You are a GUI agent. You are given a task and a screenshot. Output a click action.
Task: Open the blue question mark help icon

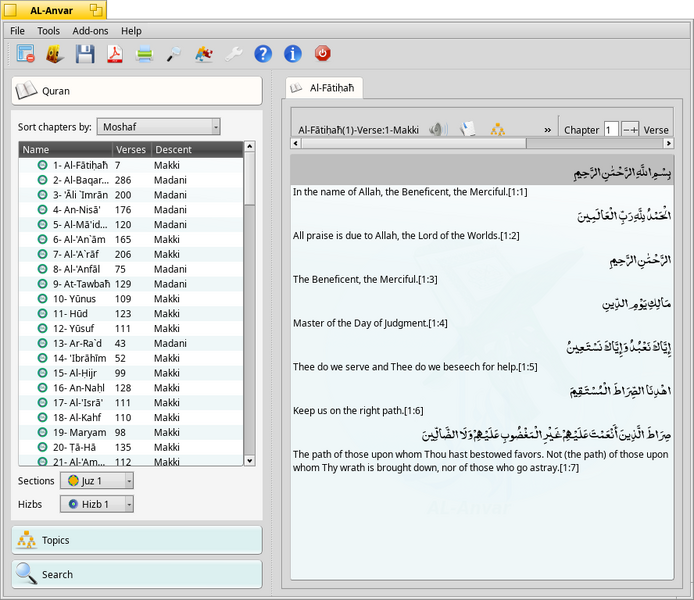point(263,54)
